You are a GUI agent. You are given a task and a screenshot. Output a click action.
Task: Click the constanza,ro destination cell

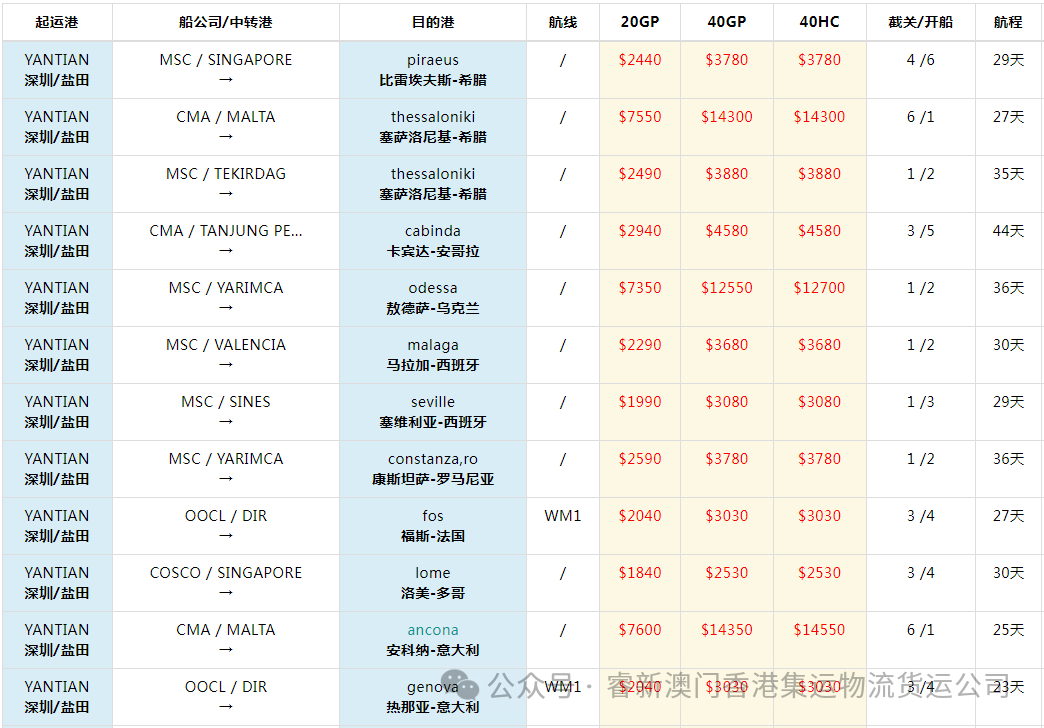(x=433, y=469)
